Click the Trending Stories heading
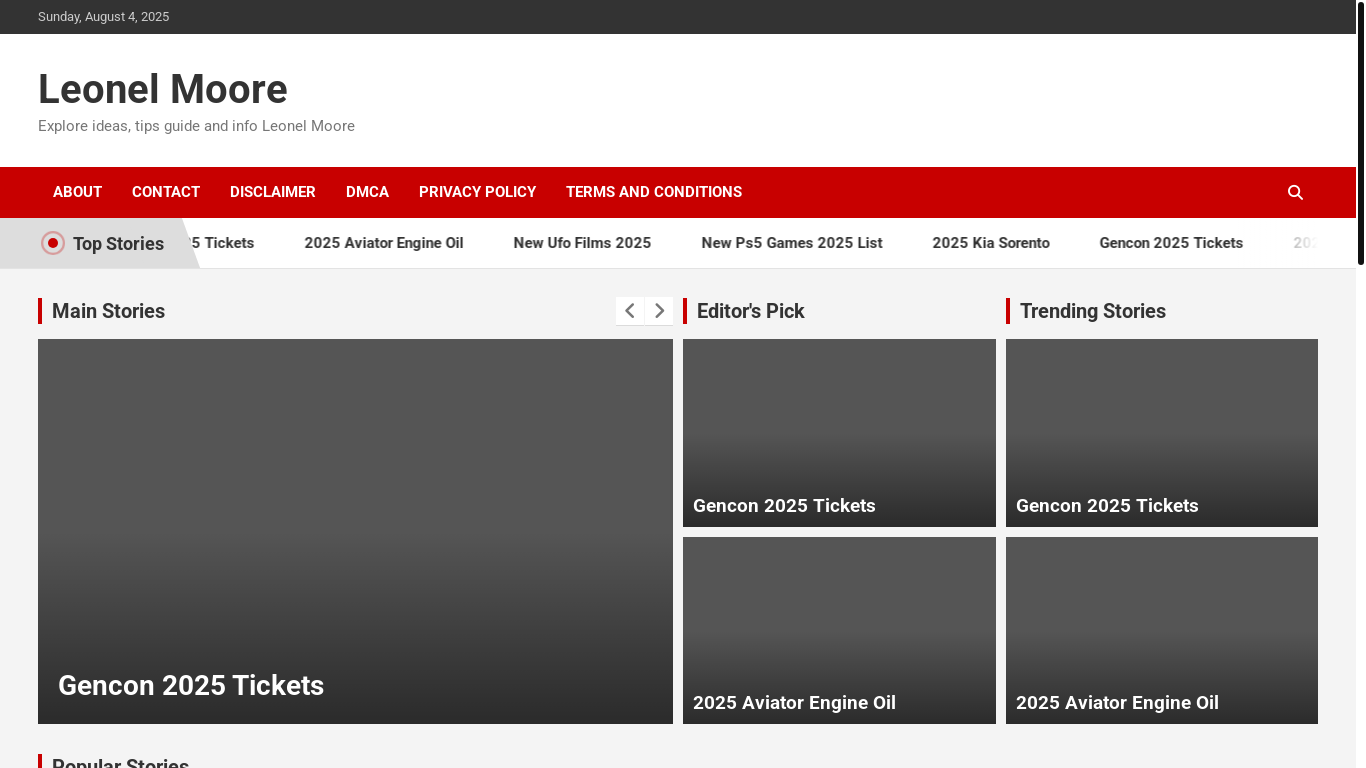Viewport: 1366px width, 768px height. point(1093,311)
